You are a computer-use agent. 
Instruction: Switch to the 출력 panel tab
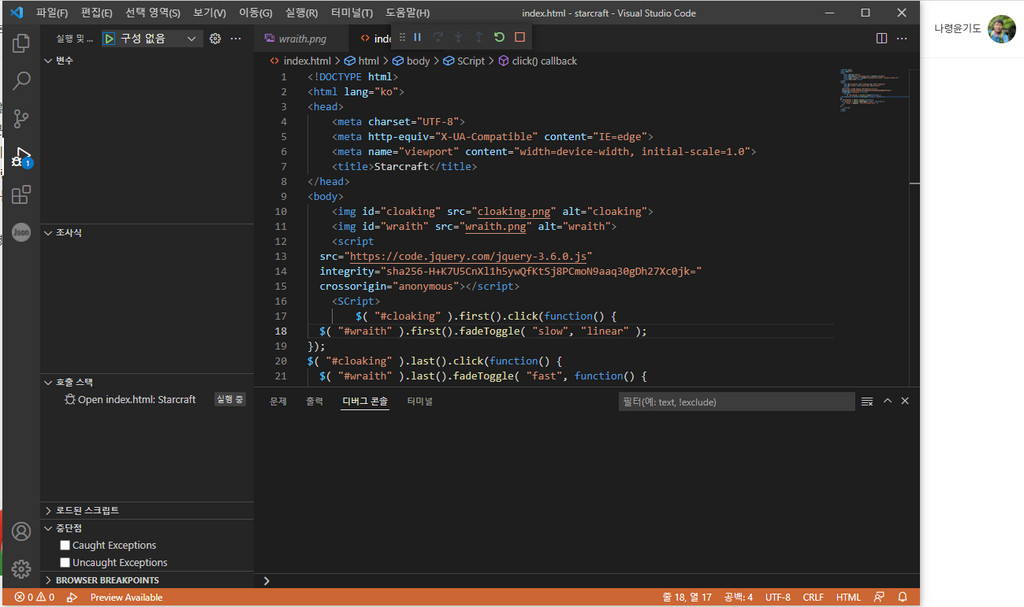pyautogui.click(x=314, y=401)
